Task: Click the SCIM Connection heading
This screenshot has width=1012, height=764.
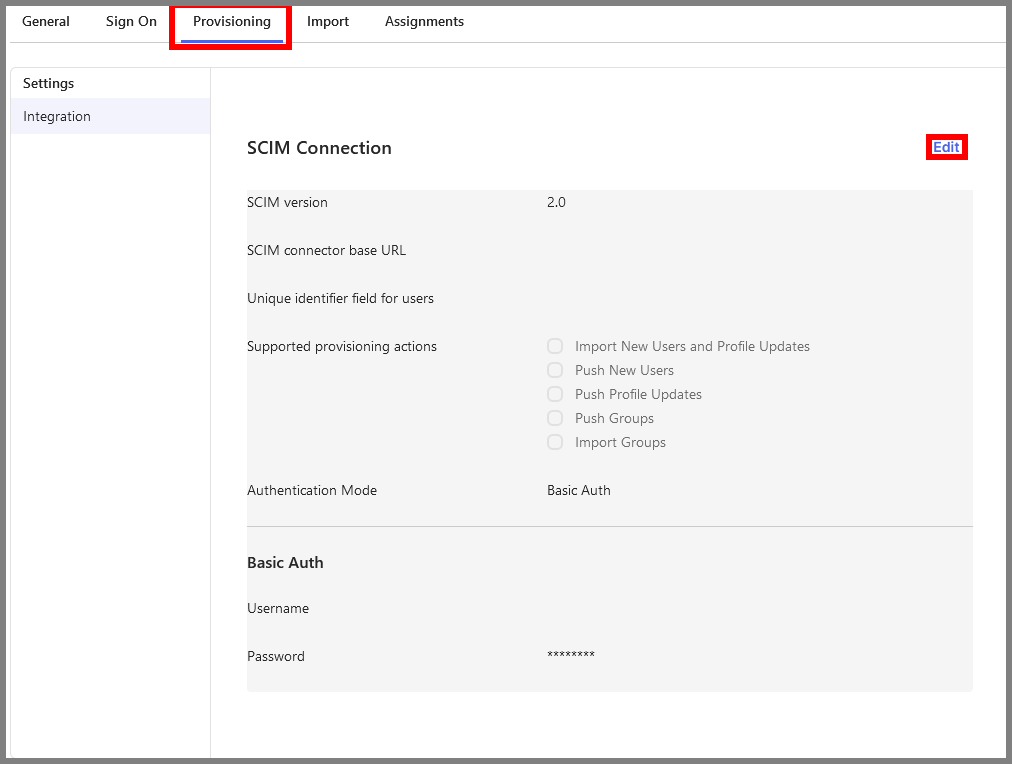Action: coord(319,148)
